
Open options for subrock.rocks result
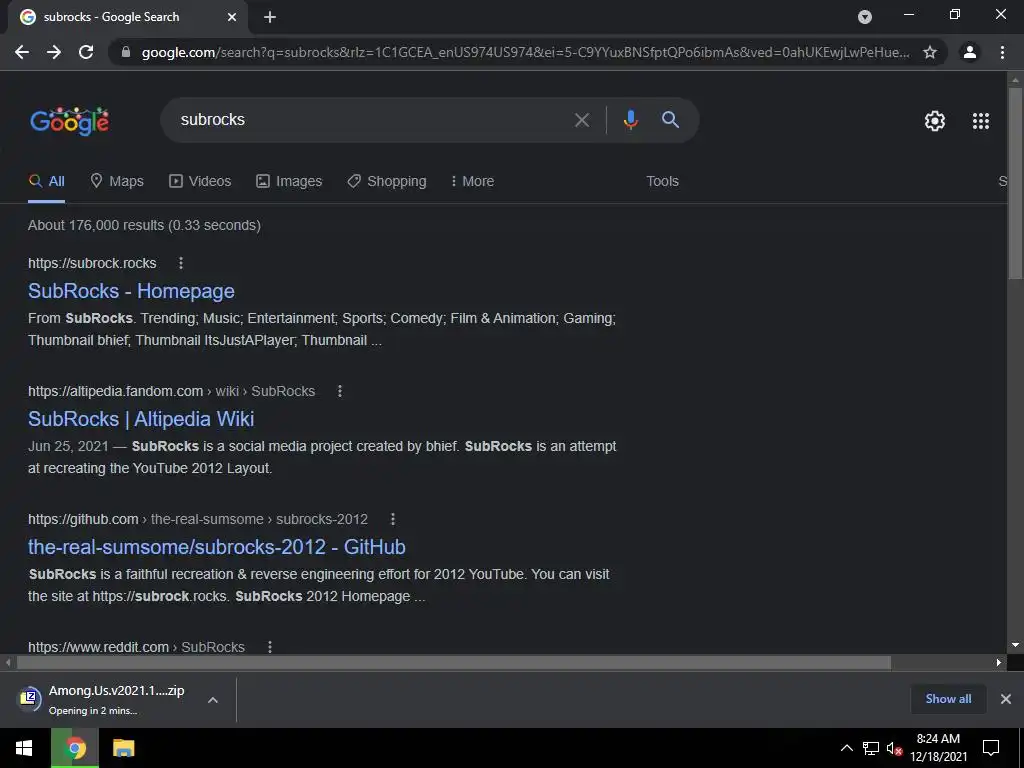[x=181, y=263]
